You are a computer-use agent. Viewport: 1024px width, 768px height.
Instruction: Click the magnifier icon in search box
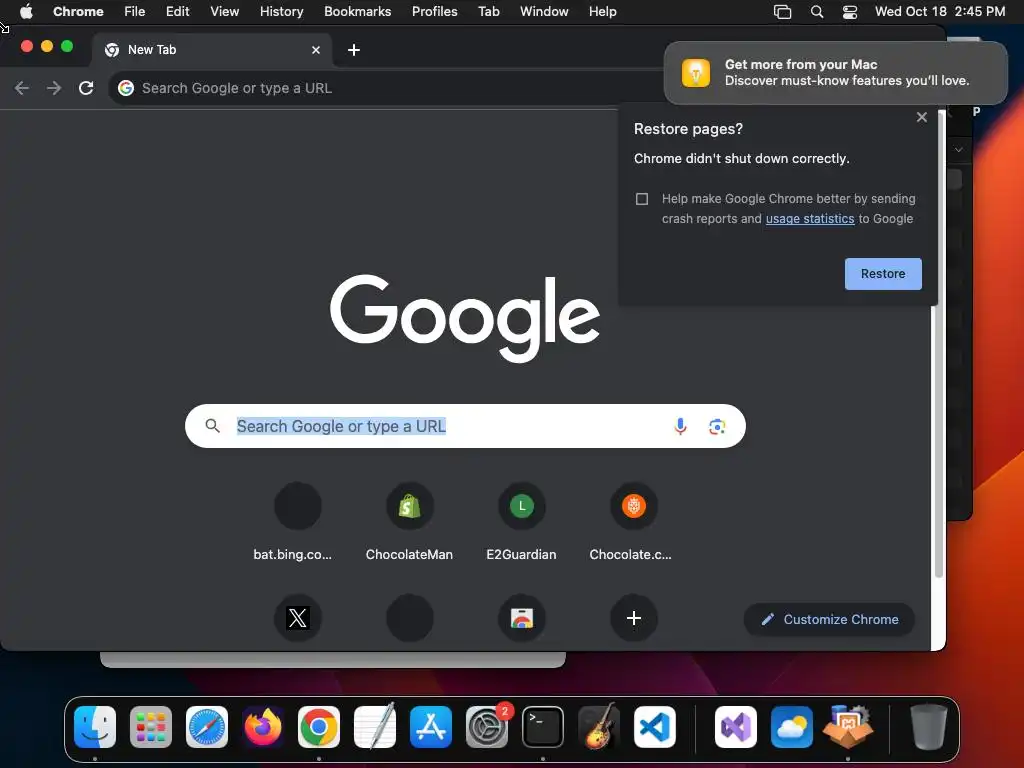(212, 426)
